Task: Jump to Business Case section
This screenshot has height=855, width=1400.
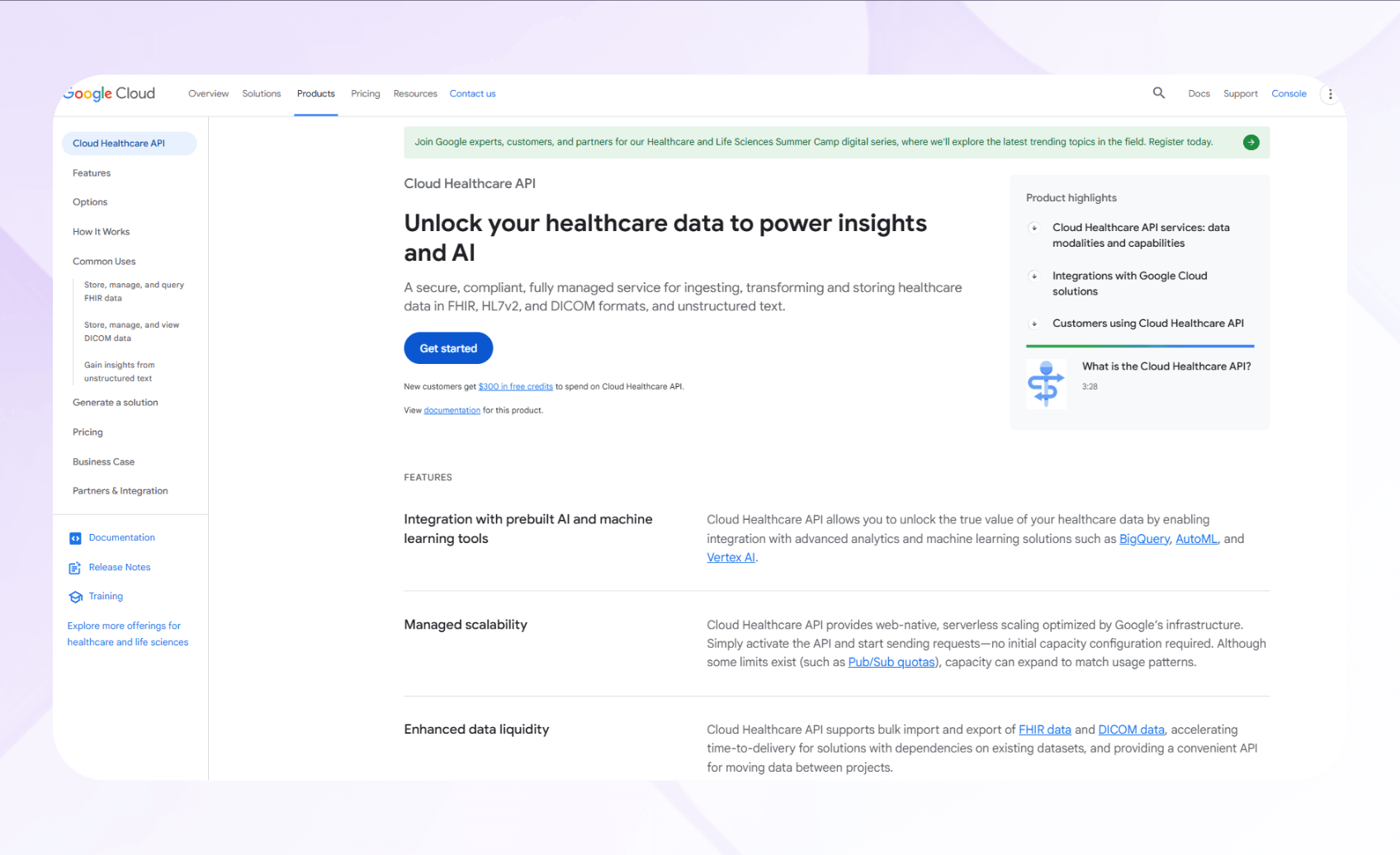Action: pyautogui.click(x=103, y=462)
